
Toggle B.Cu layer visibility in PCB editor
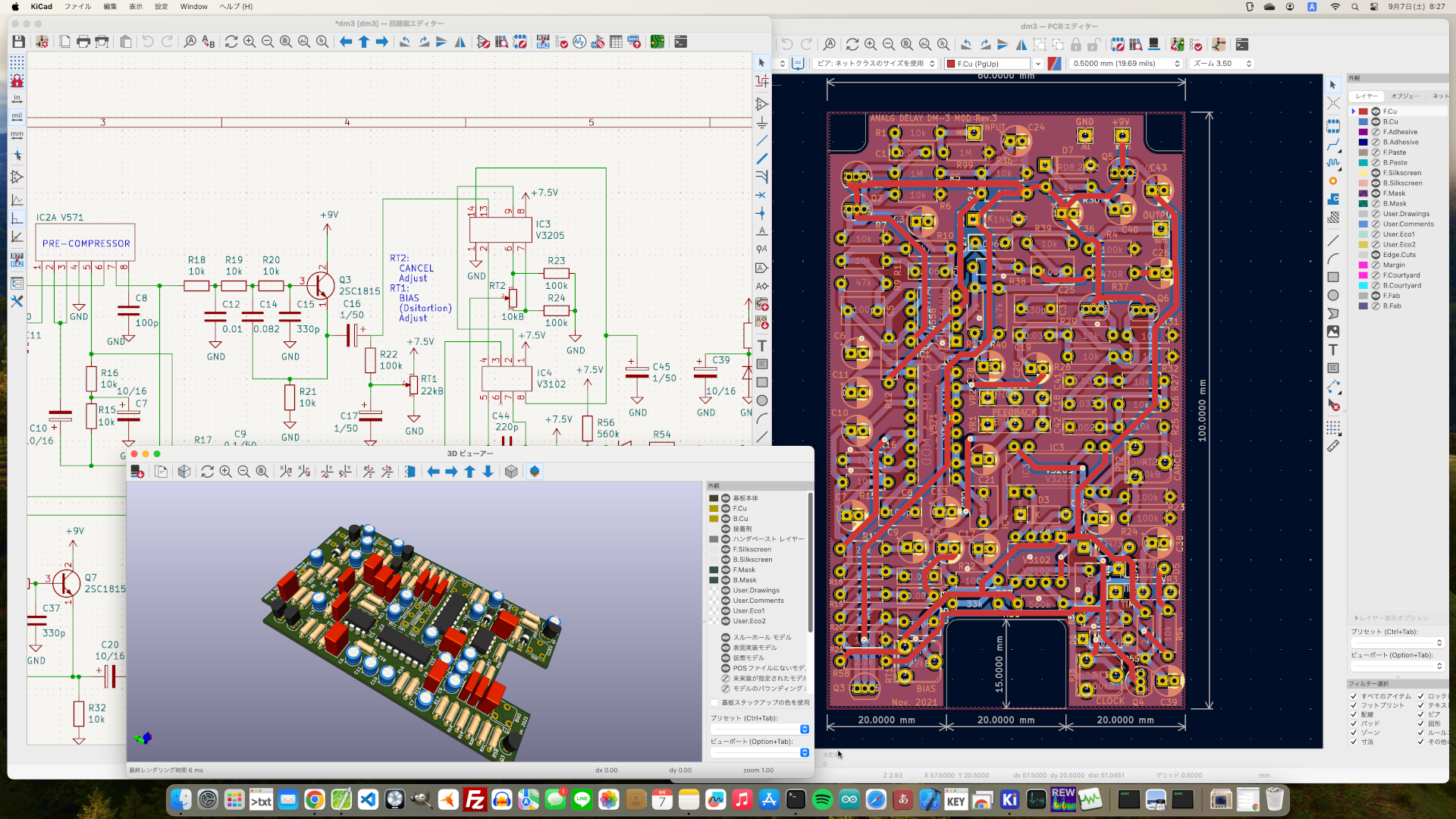[x=1376, y=121]
